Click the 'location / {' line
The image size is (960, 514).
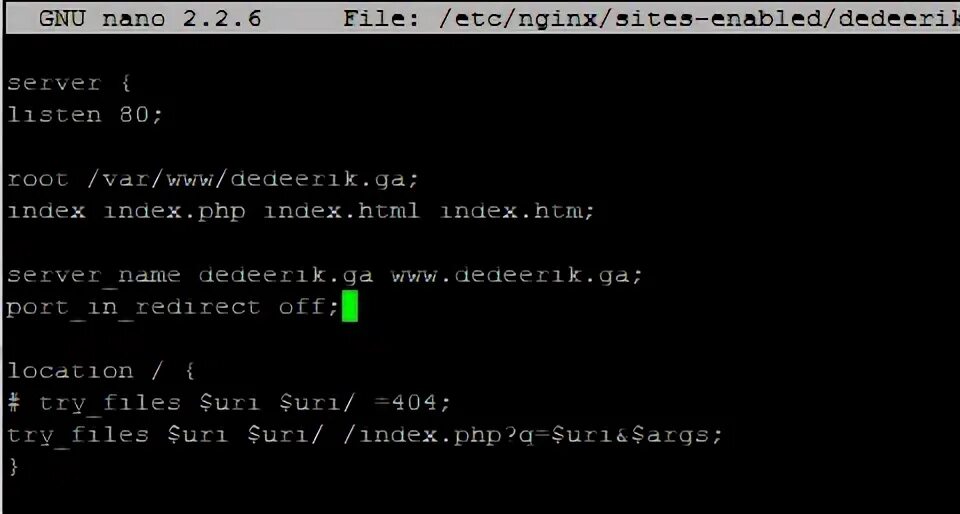(101, 371)
